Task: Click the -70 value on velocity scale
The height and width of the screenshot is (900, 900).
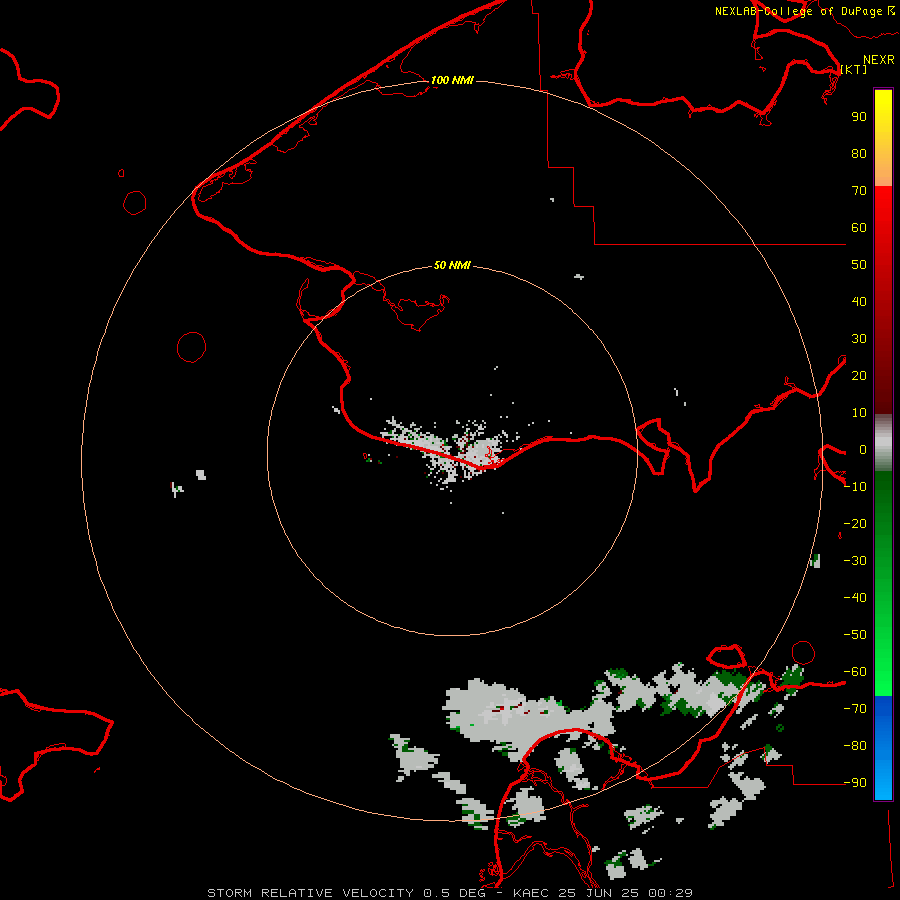Action: click(855, 709)
